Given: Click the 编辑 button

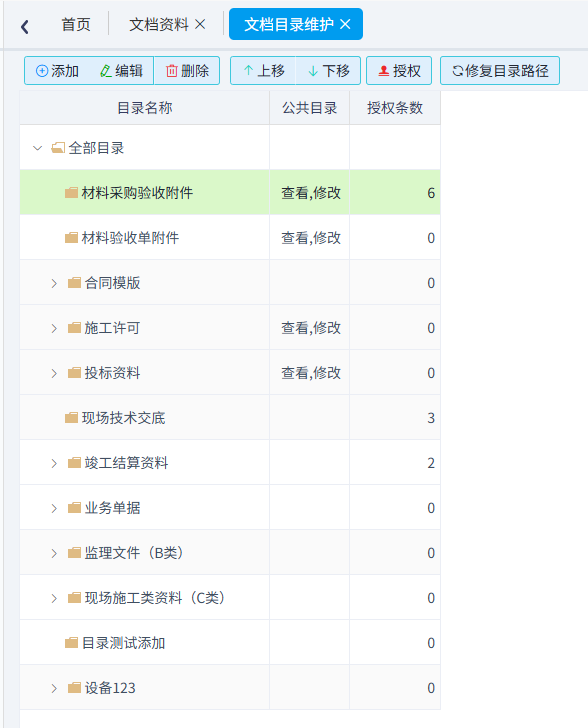Looking at the screenshot, I should coord(121,71).
